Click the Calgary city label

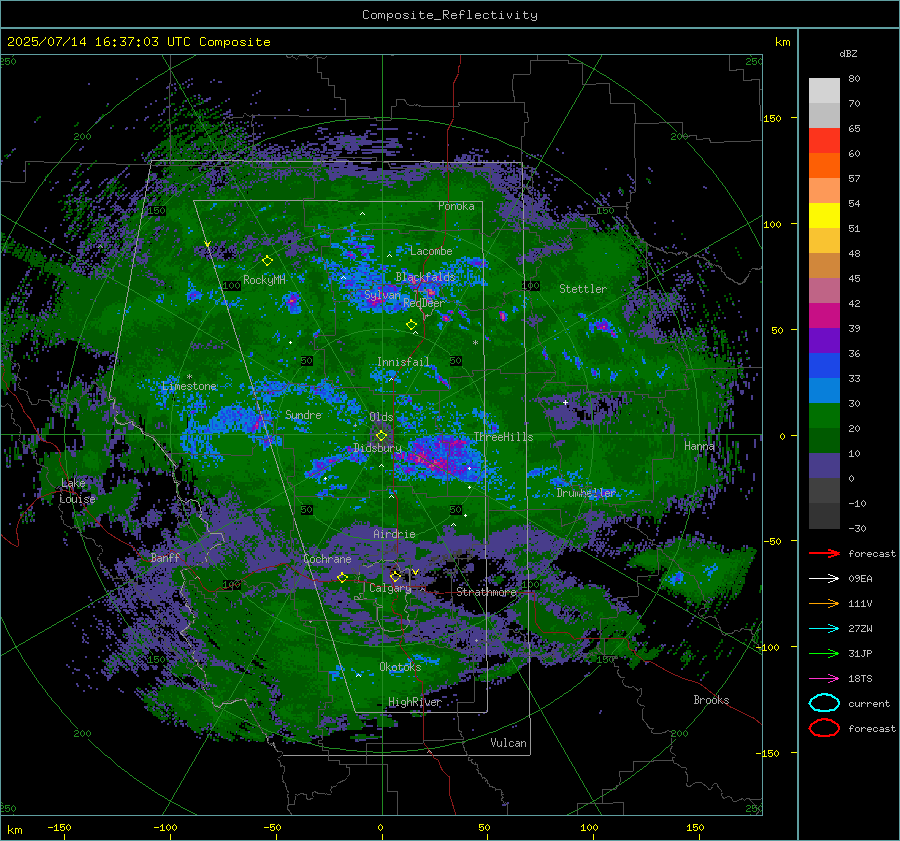click(390, 588)
